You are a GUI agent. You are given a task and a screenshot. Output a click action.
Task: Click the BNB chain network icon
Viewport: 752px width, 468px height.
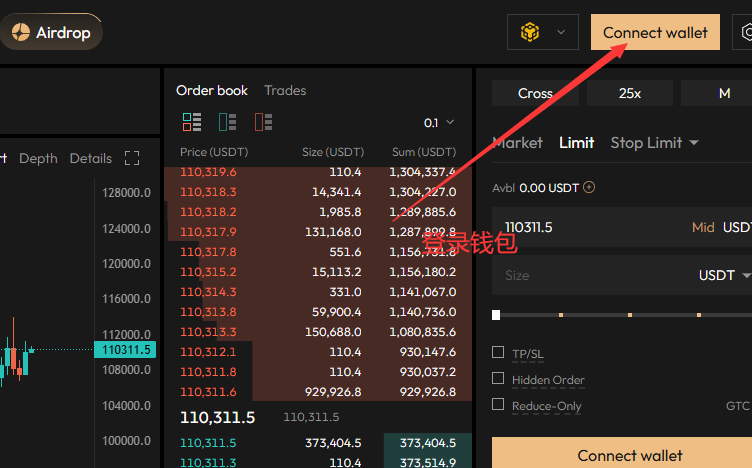pyautogui.click(x=529, y=32)
